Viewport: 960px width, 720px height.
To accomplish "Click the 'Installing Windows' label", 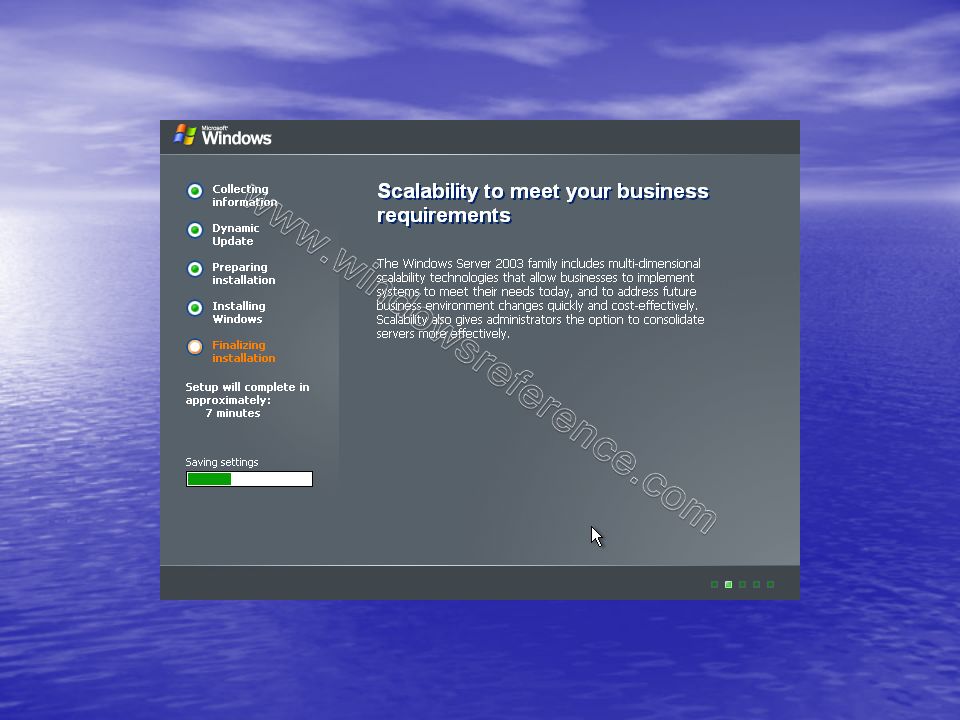I will point(239,312).
